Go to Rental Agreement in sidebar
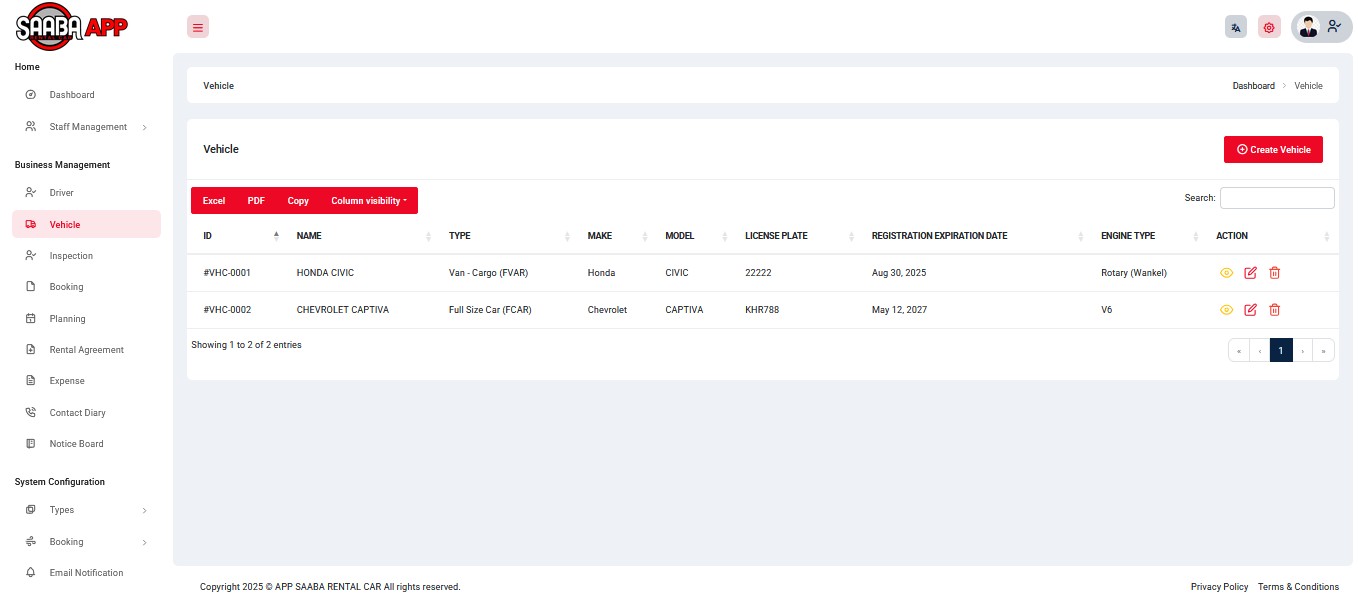The width and height of the screenshot is (1358, 602). tap(86, 350)
